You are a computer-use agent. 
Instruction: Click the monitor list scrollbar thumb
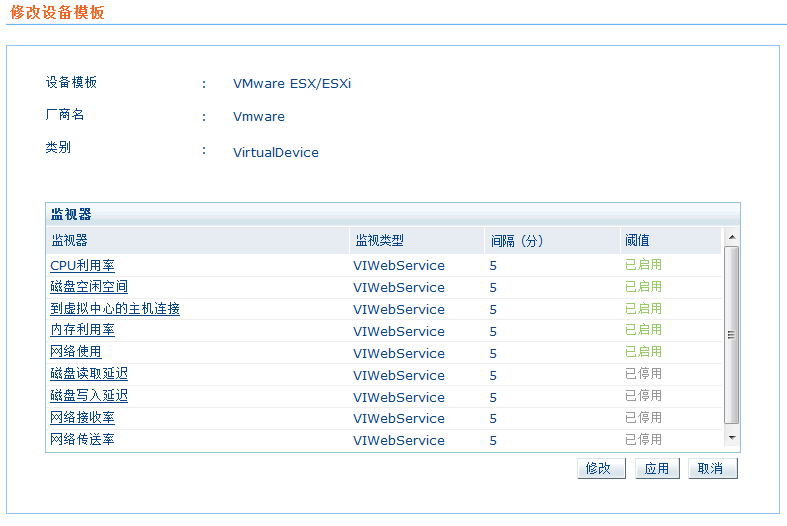coord(731,335)
